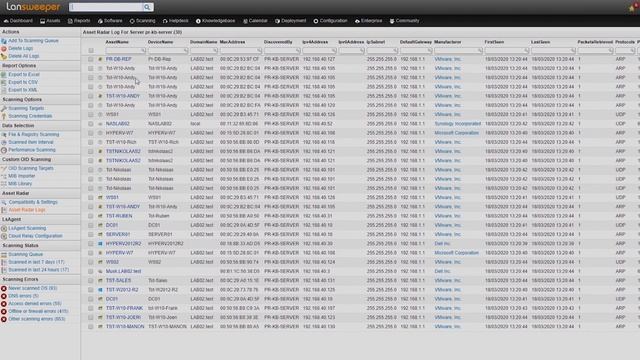Open the Configuration menu
The image size is (640, 360).
331,21
